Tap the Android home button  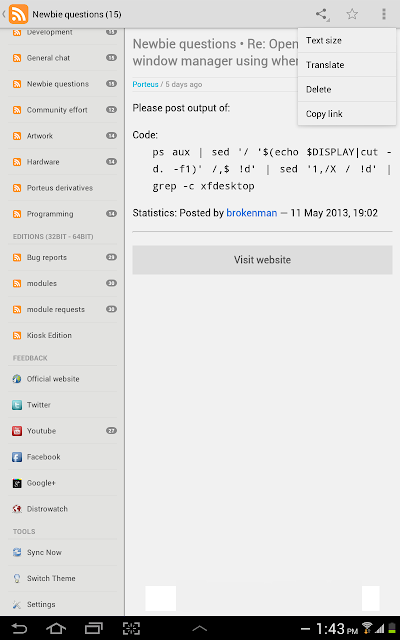(56, 629)
